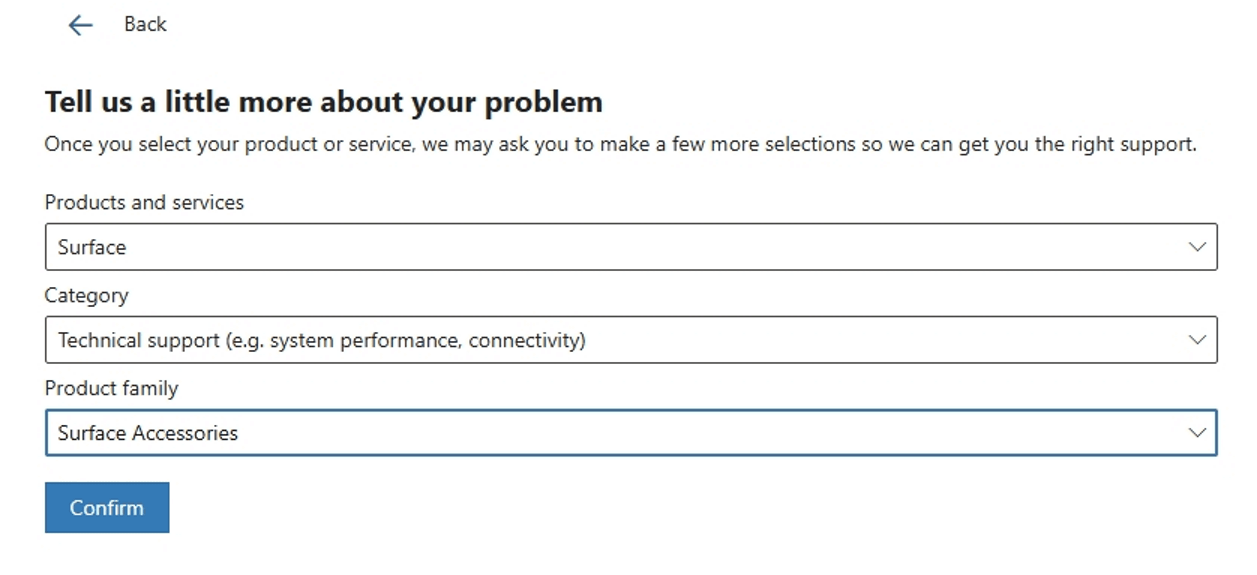The width and height of the screenshot is (1257, 575).
Task: Click the left-pointing back arrow icon
Action: coord(80,25)
